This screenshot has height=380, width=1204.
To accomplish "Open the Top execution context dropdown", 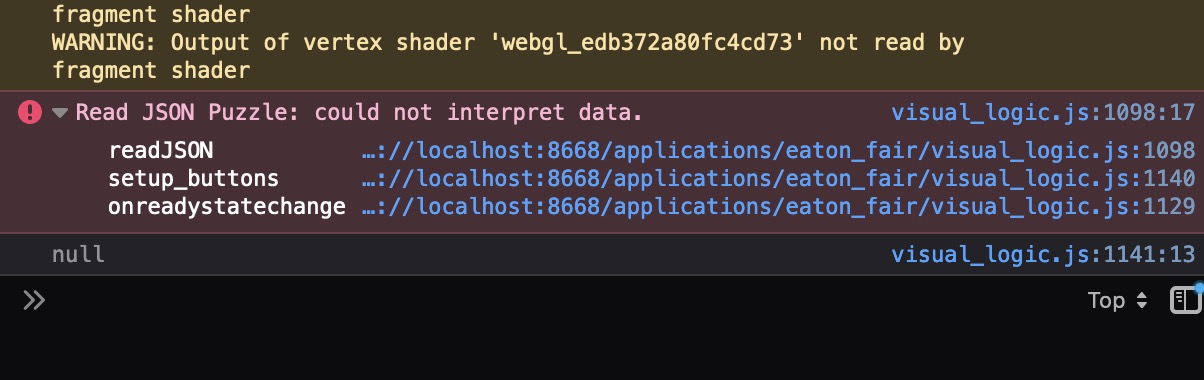I will coord(1118,300).
